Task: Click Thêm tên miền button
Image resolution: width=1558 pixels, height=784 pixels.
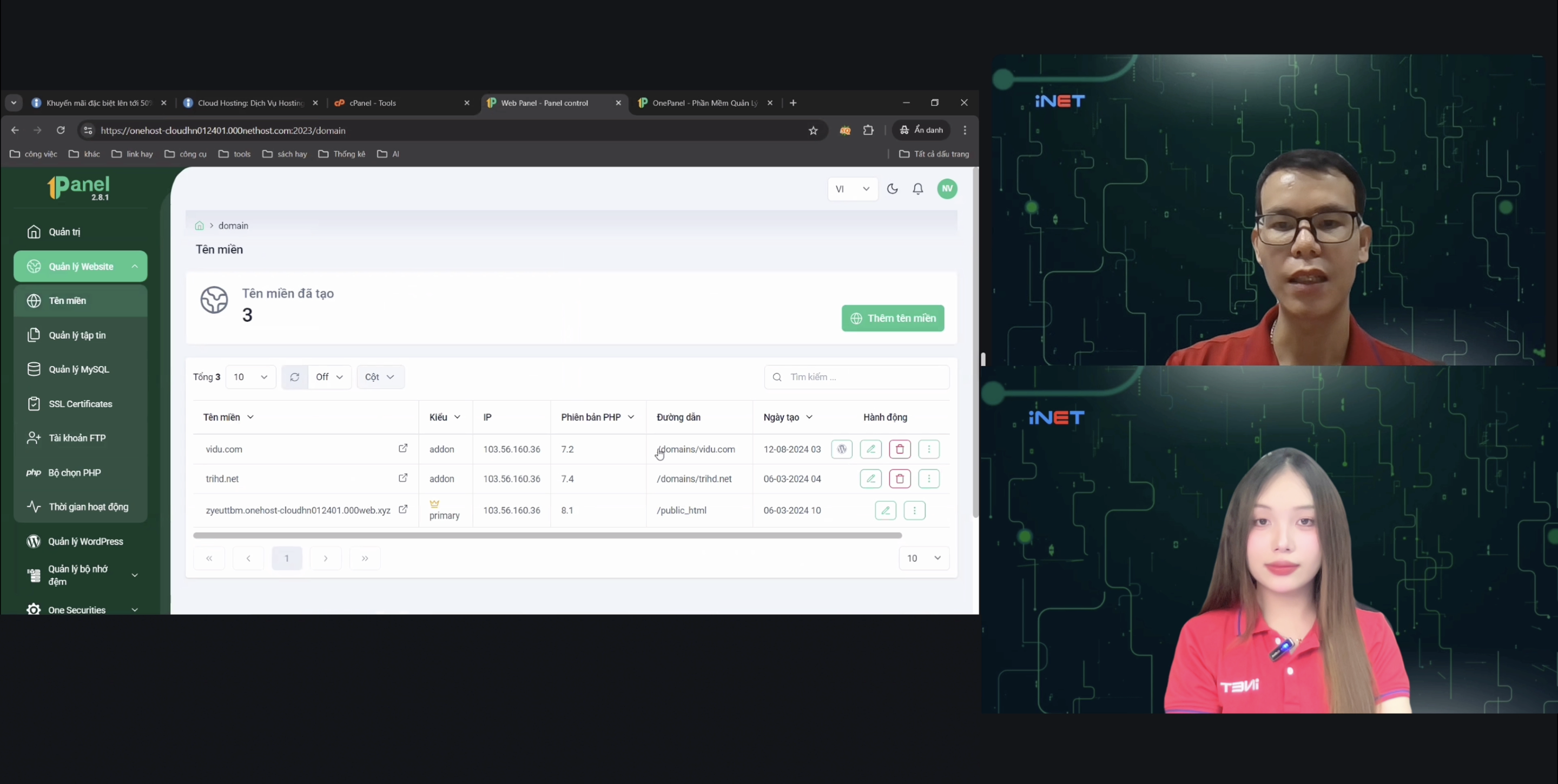Action: point(893,318)
